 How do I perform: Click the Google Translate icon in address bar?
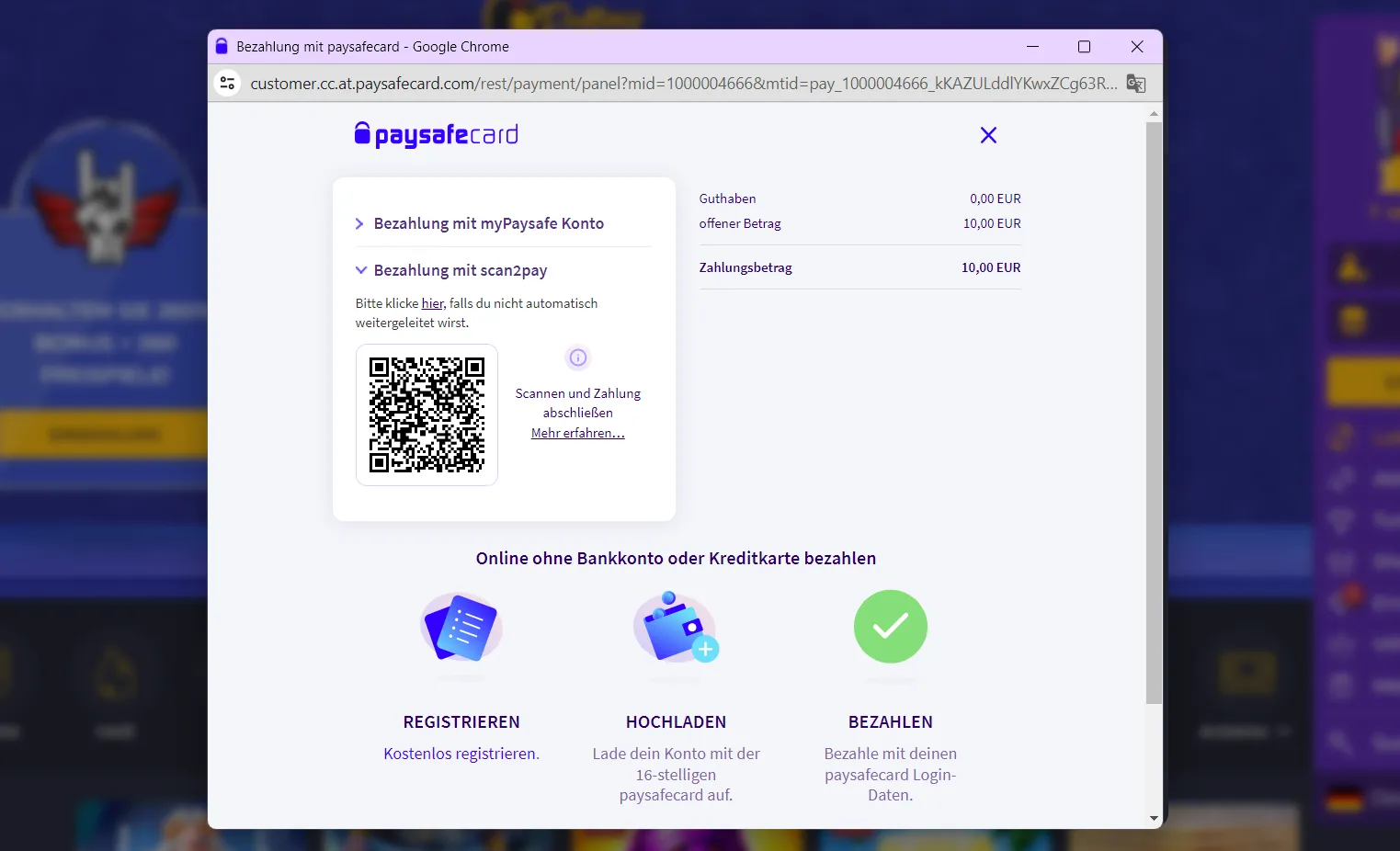pos(1135,83)
